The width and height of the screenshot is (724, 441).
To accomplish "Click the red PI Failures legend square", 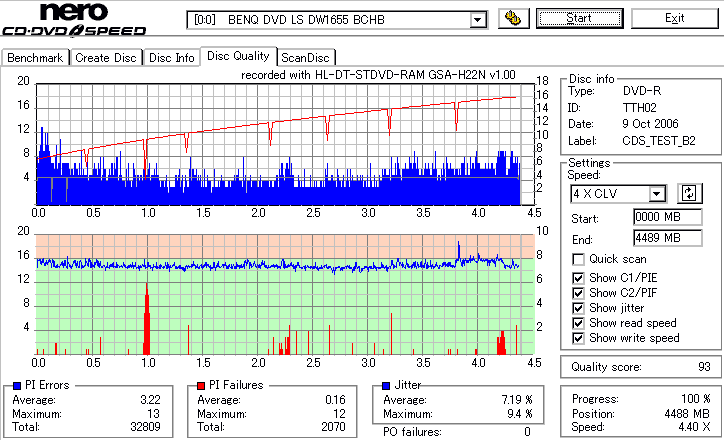I will point(201,386).
